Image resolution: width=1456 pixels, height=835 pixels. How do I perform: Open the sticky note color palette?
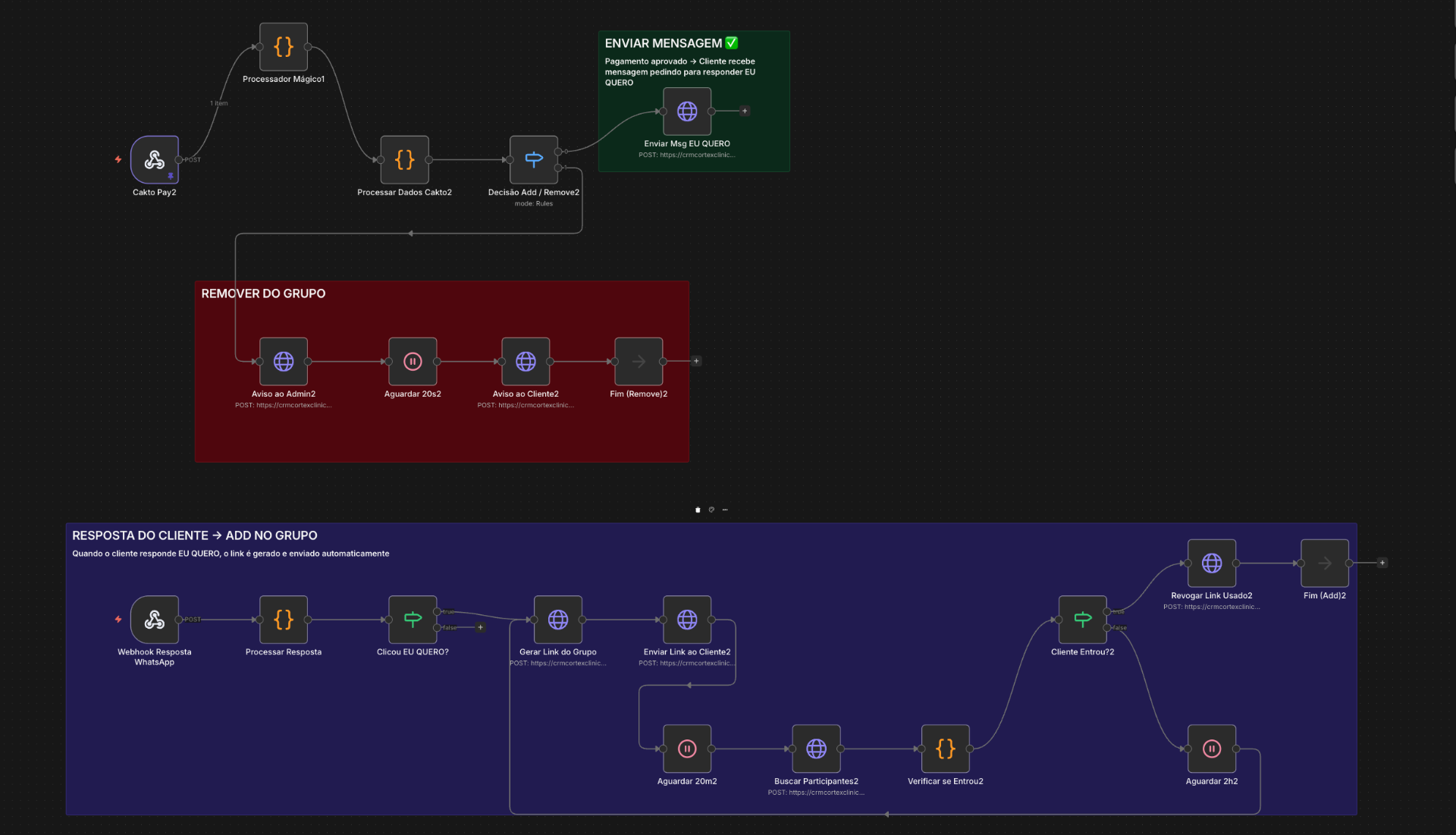point(711,510)
